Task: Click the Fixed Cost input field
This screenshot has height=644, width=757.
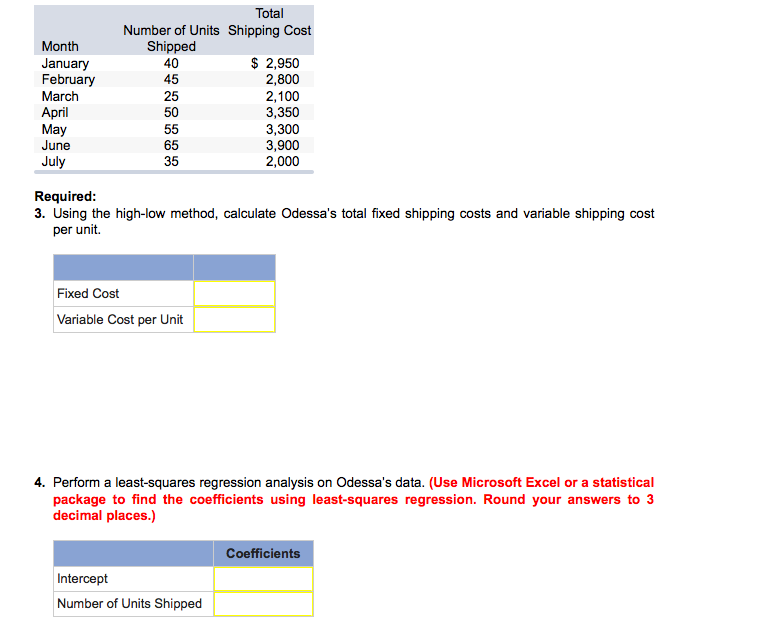Action: pyautogui.click(x=234, y=294)
